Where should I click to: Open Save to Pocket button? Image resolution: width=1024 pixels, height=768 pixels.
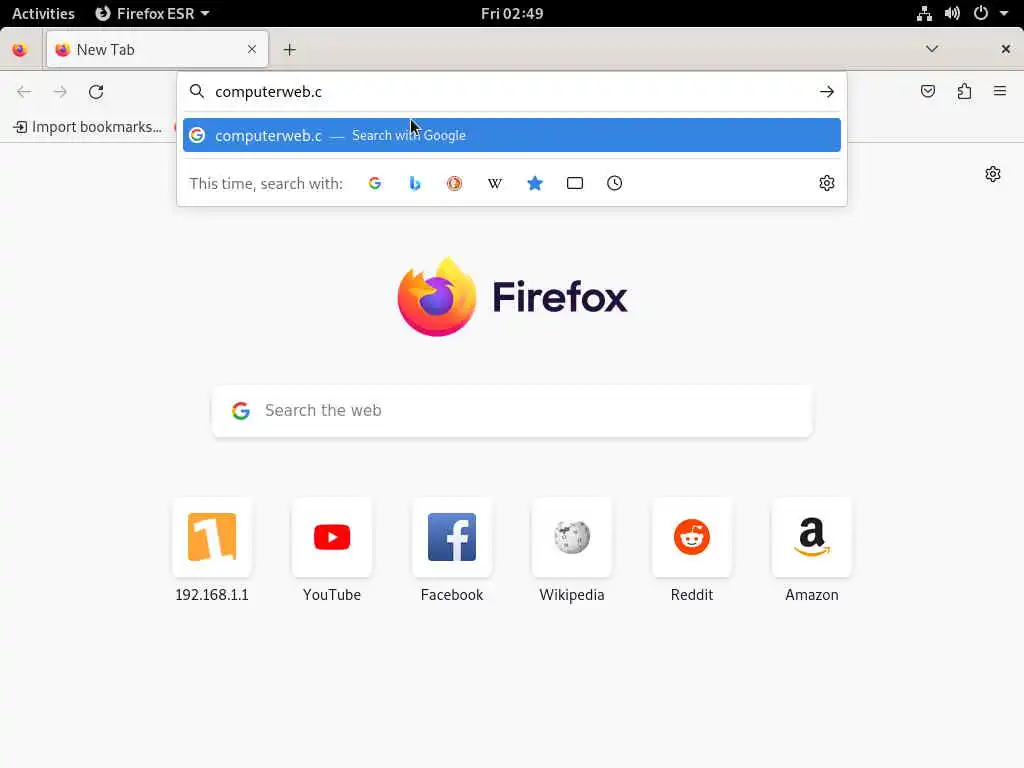coord(928,91)
